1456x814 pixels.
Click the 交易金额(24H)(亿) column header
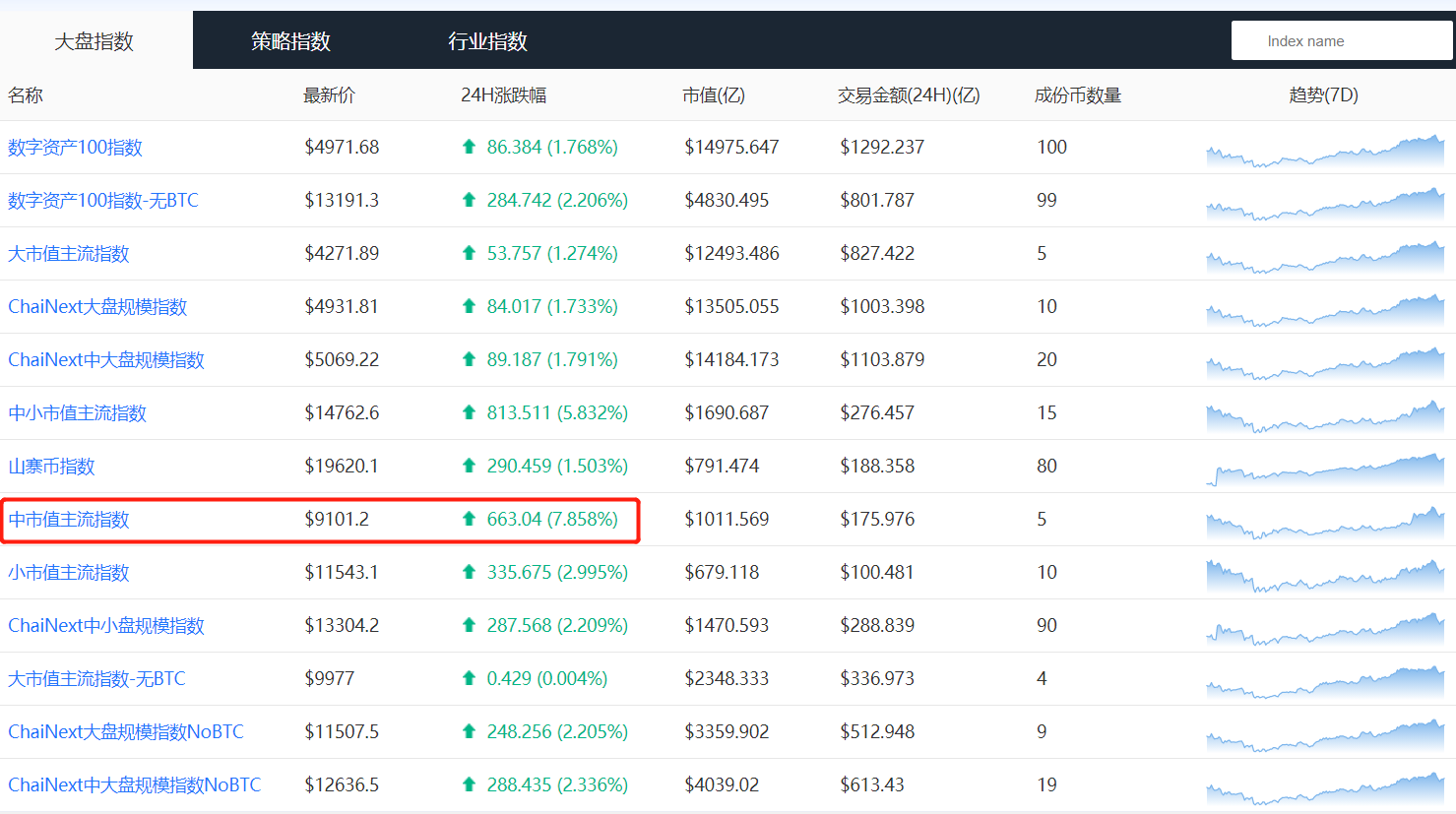coord(909,95)
